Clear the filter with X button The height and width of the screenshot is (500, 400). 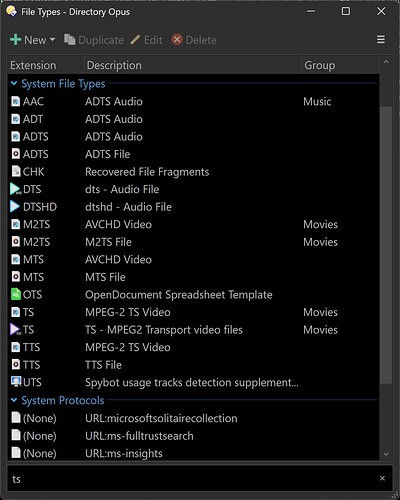(382, 478)
